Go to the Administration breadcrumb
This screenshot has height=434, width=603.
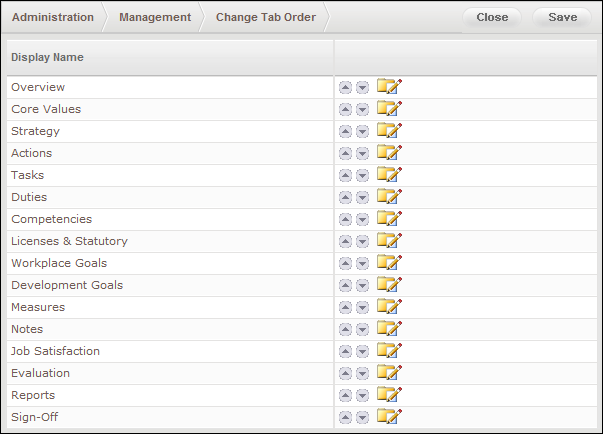tap(53, 17)
